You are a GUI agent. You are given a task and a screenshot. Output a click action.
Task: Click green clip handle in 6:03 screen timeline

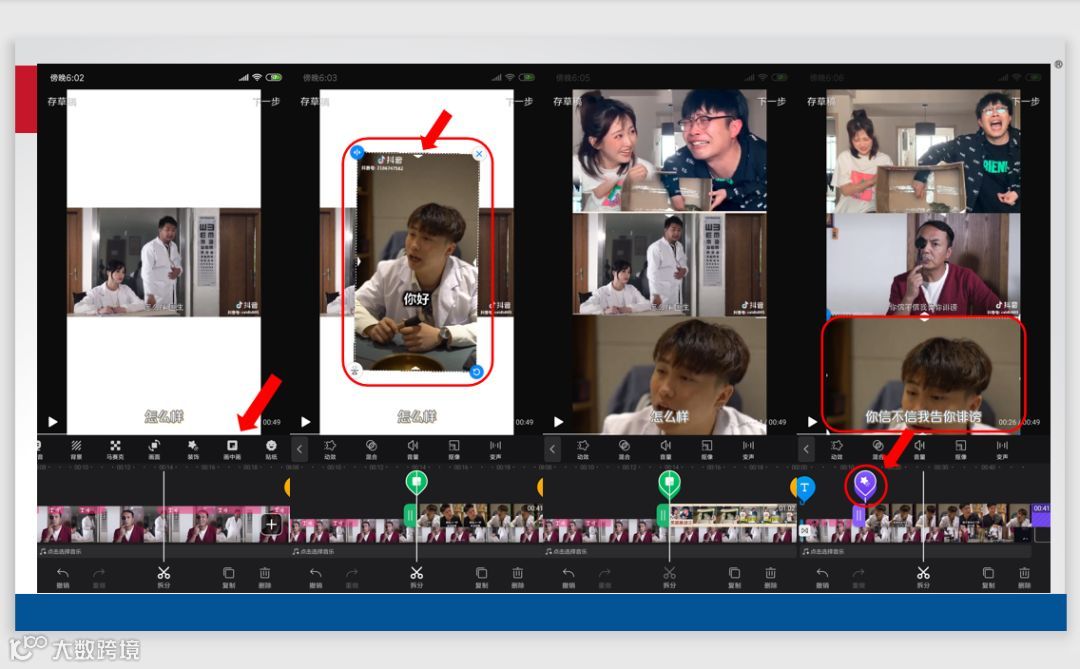410,515
